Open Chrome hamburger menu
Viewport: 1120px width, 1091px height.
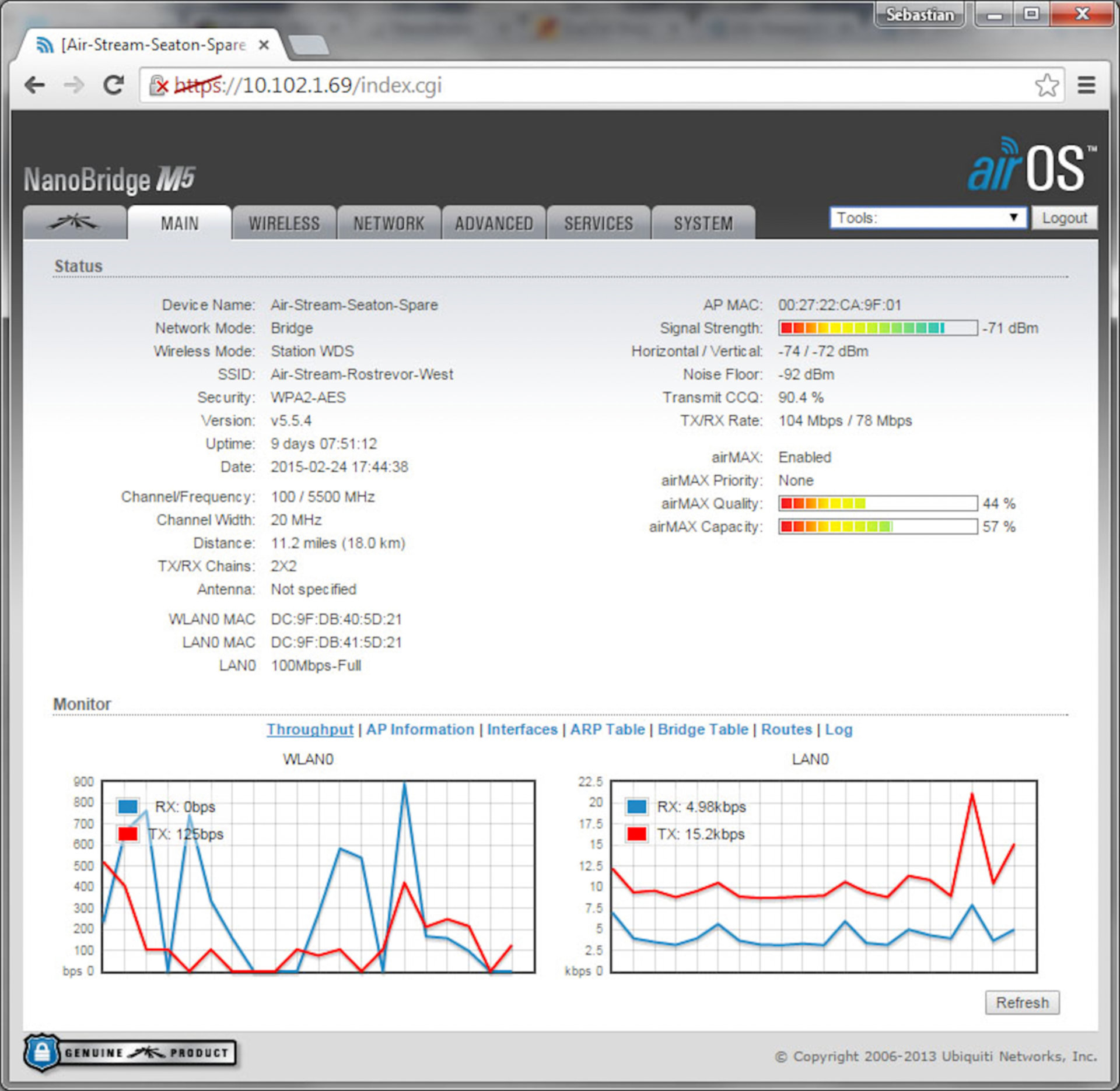tap(1086, 85)
